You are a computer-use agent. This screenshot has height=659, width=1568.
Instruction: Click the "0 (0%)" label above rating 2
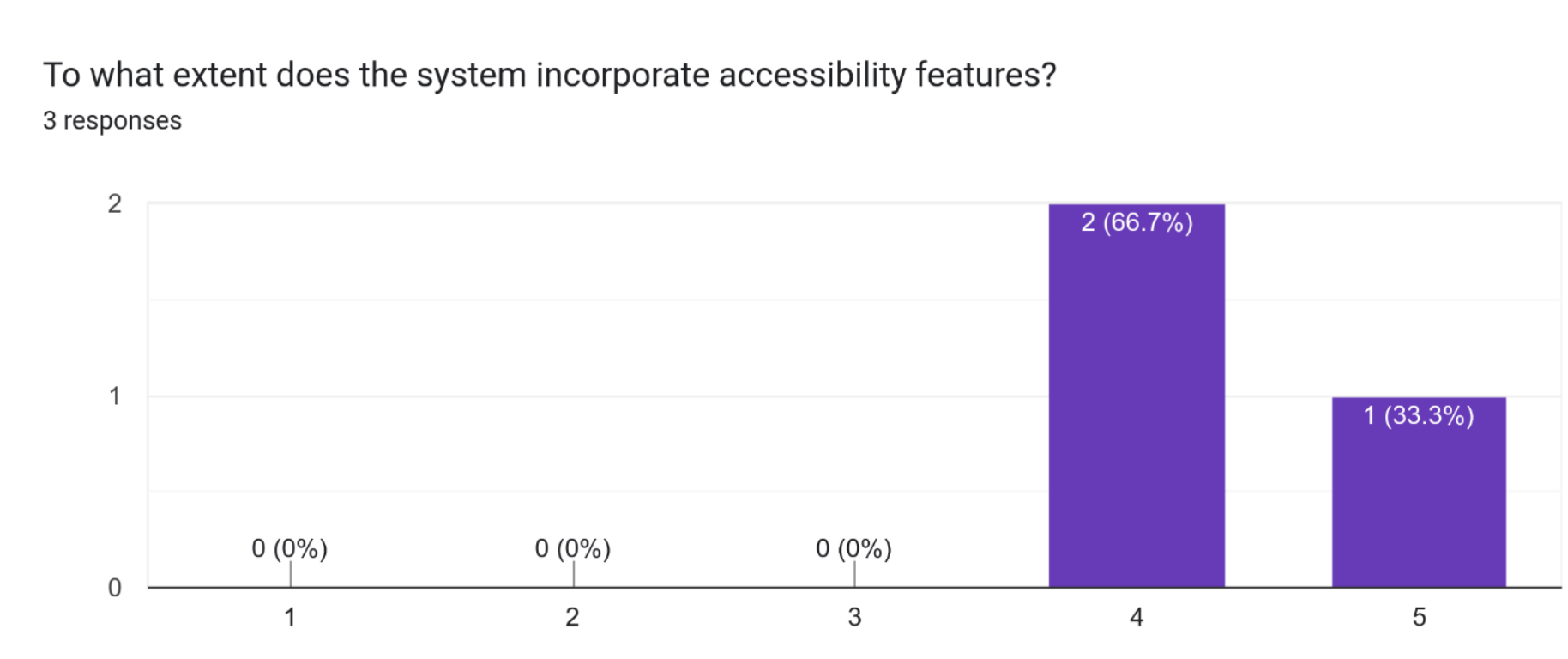pos(573,548)
